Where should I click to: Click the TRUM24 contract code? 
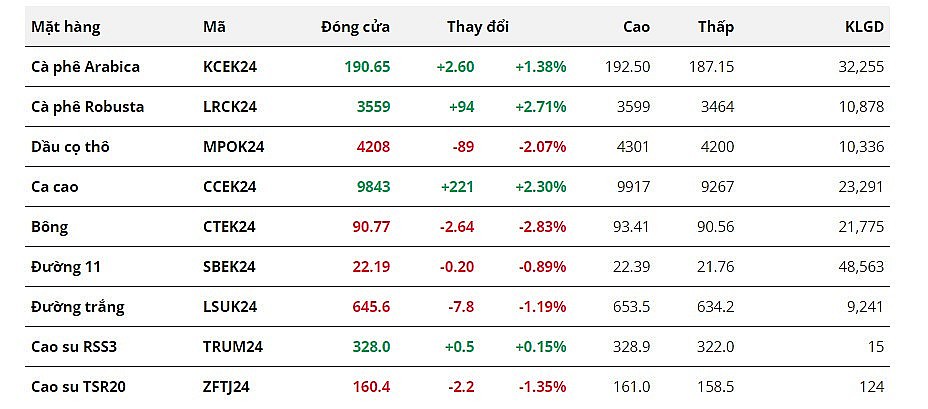coord(231,347)
